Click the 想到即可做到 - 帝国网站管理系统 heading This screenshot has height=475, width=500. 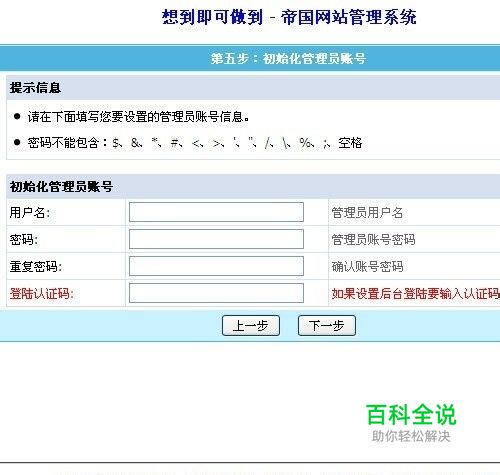[289, 17]
